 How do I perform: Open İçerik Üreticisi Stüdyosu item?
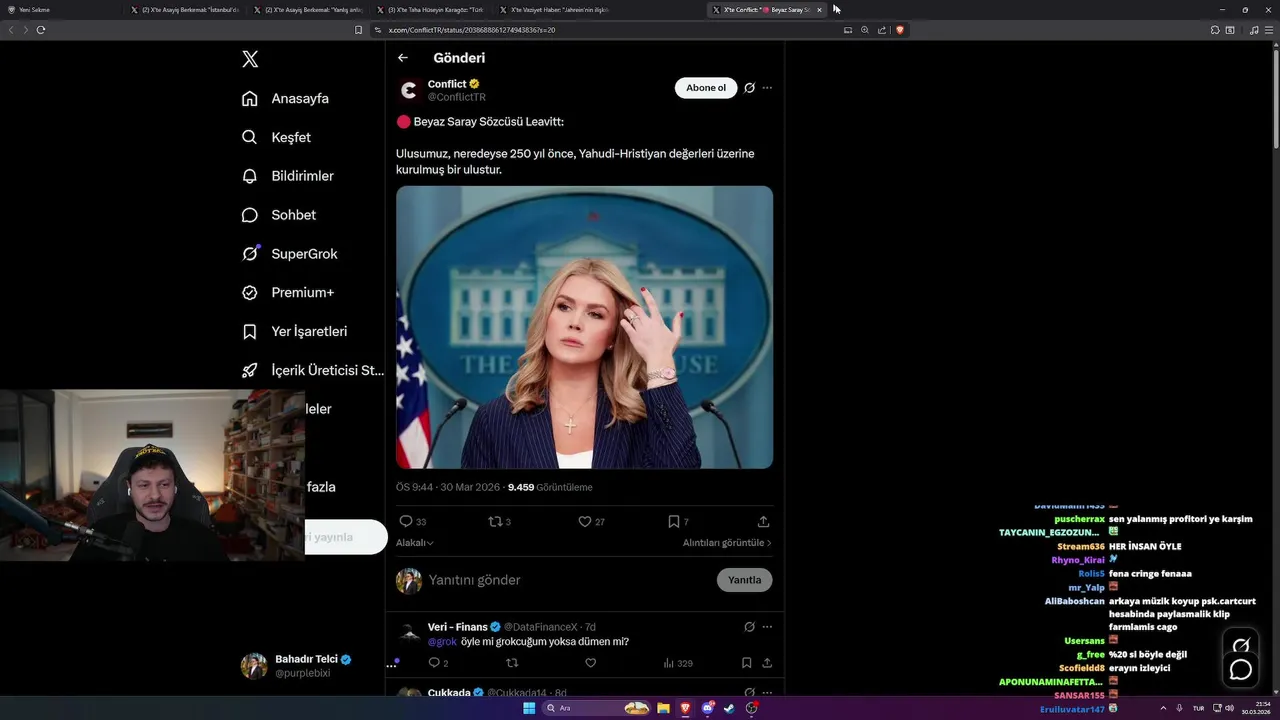(x=312, y=370)
